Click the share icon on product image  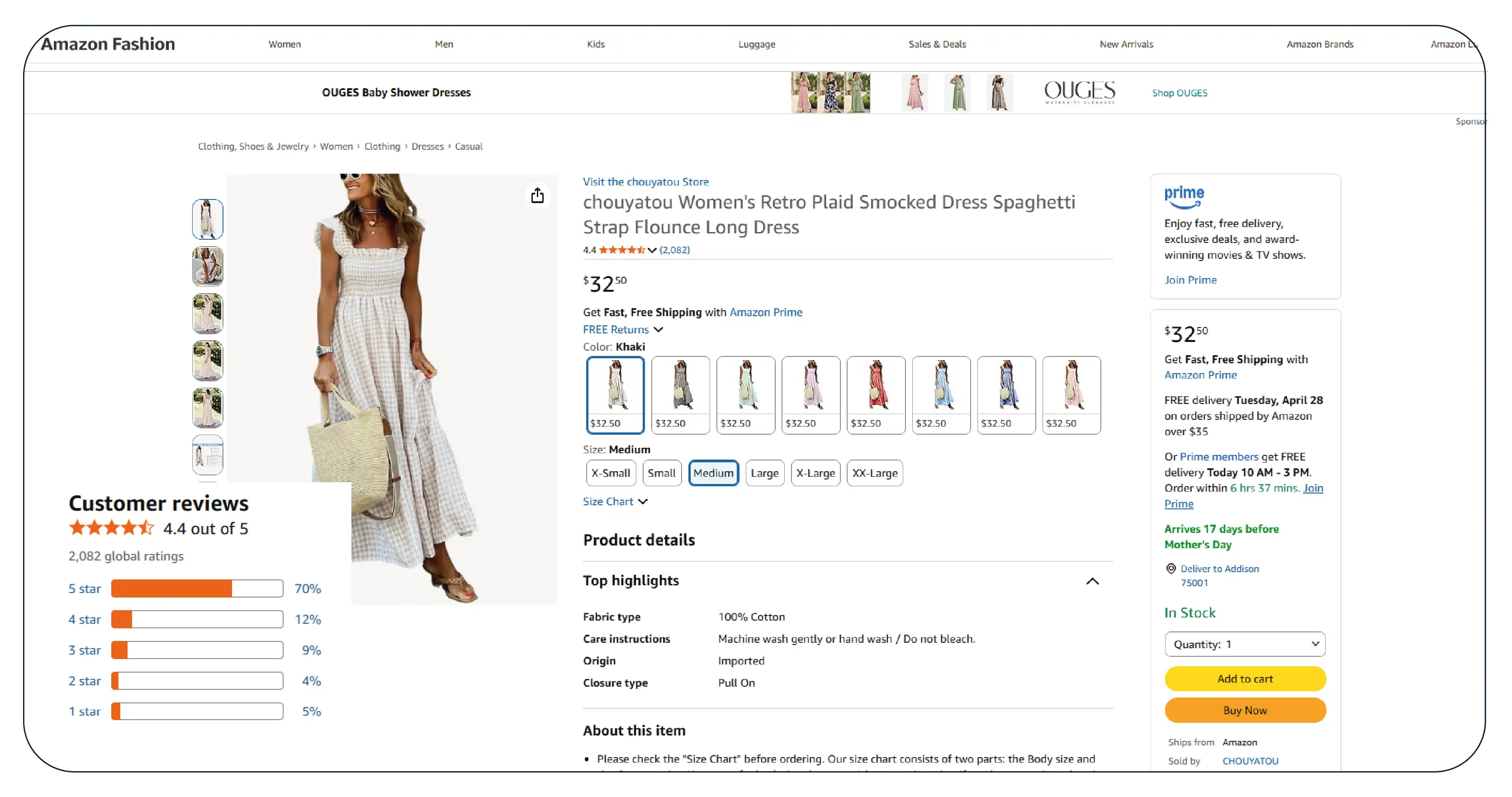tap(537, 195)
